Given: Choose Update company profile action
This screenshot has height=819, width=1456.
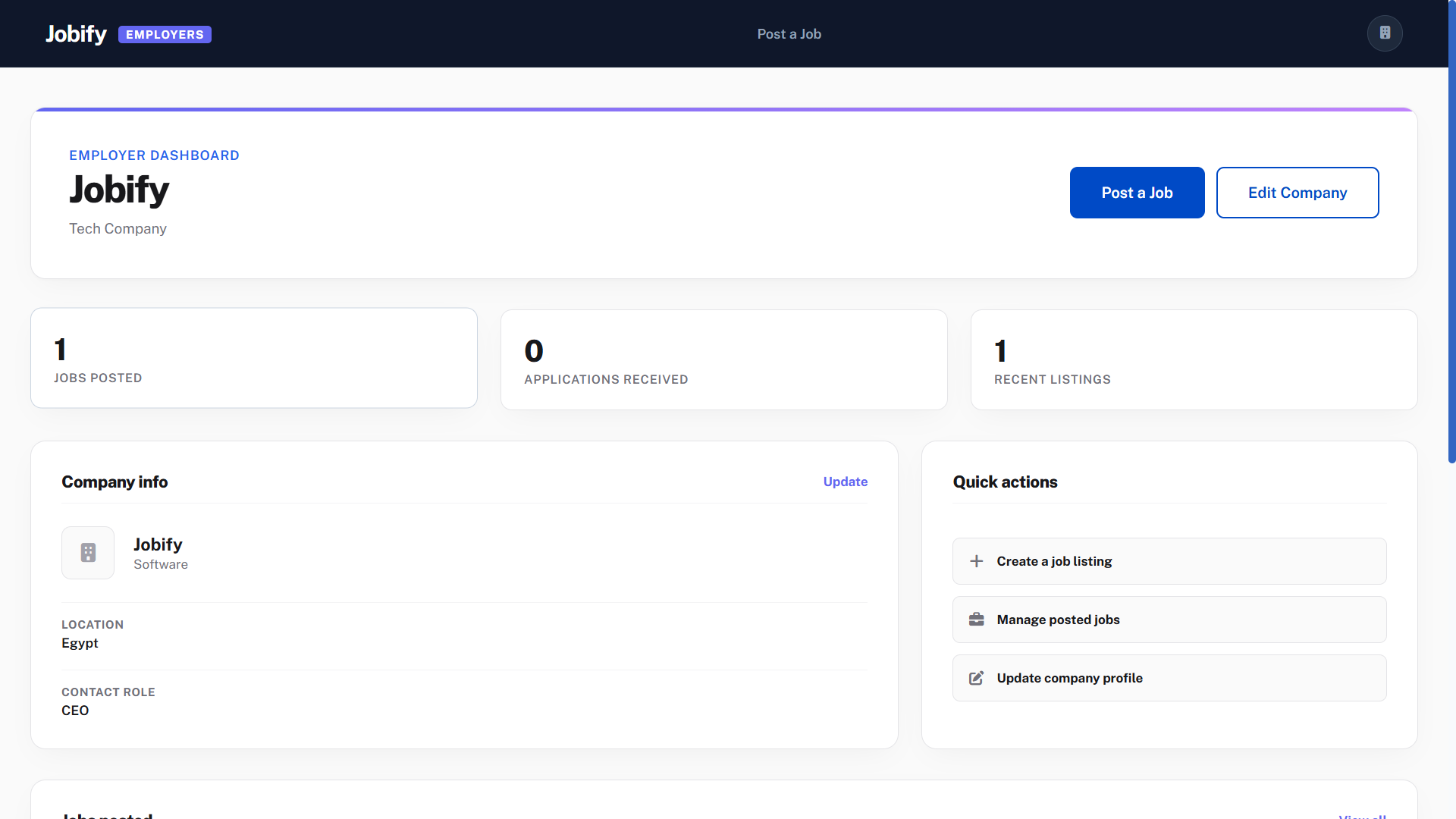Looking at the screenshot, I should coord(1169,678).
